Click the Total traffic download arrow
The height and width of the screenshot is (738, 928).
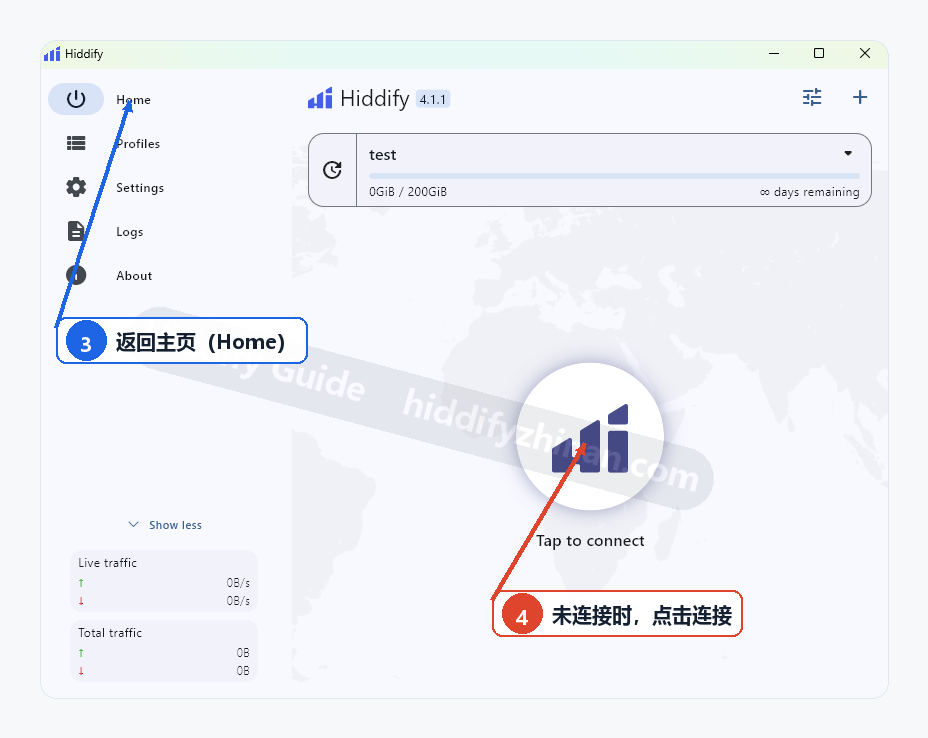coord(81,671)
